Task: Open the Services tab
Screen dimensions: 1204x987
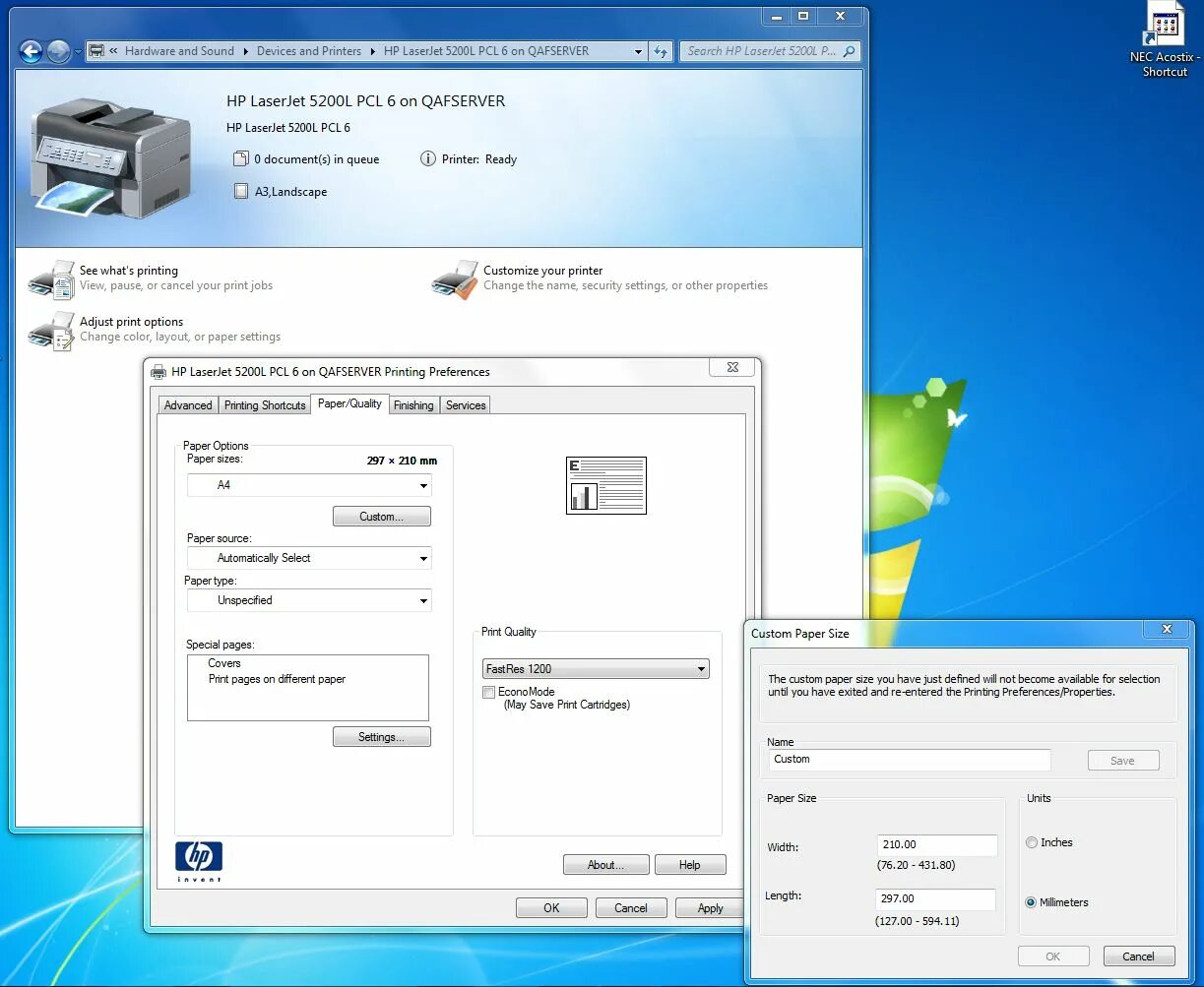Action: (x=466, y=405)
